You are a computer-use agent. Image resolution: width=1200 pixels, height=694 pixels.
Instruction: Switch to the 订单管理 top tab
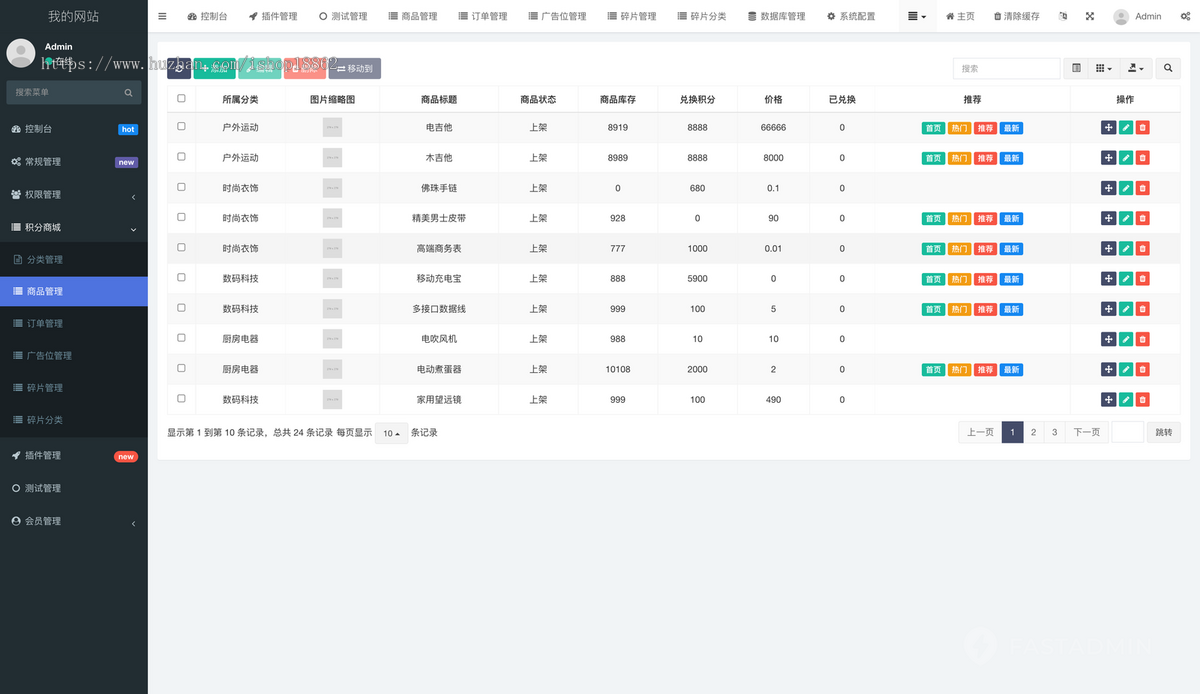coord(482,17)
